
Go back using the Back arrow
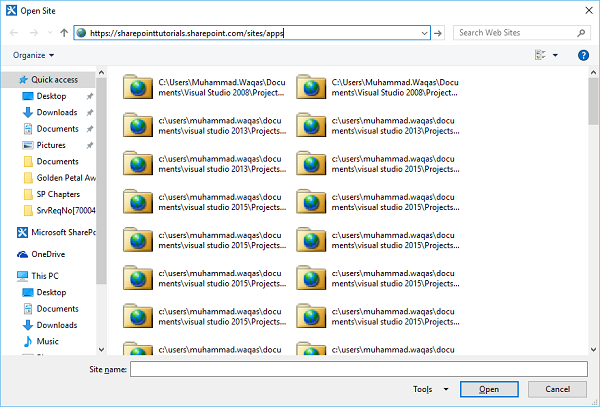(x=14, y=33)
